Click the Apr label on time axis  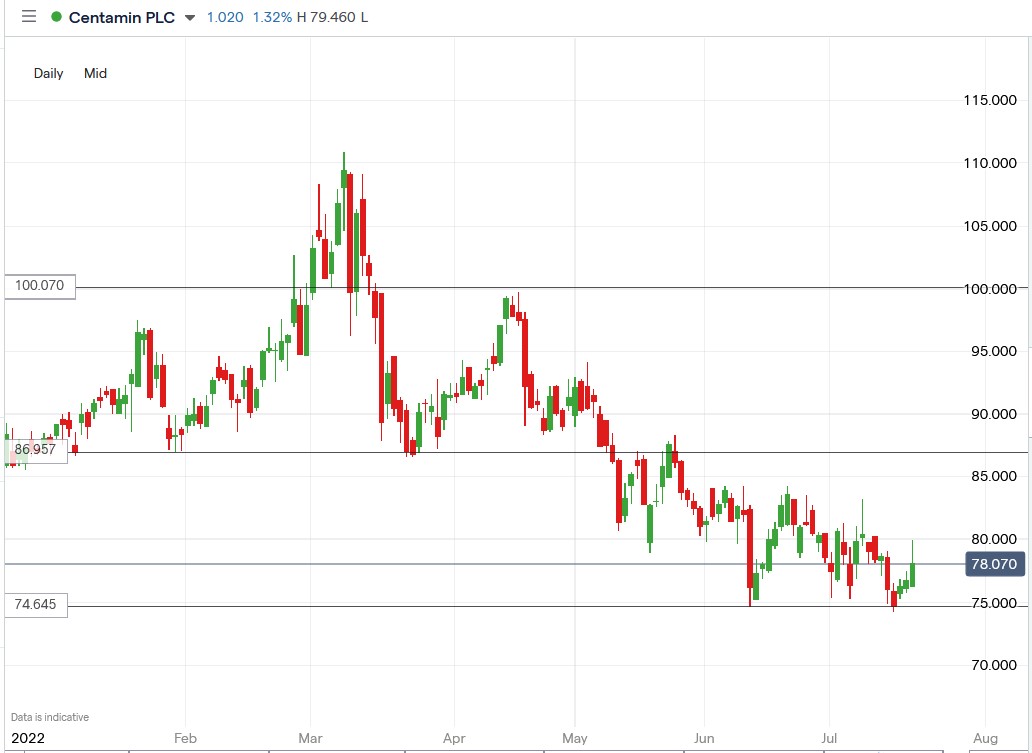click(x=454, y=738)
